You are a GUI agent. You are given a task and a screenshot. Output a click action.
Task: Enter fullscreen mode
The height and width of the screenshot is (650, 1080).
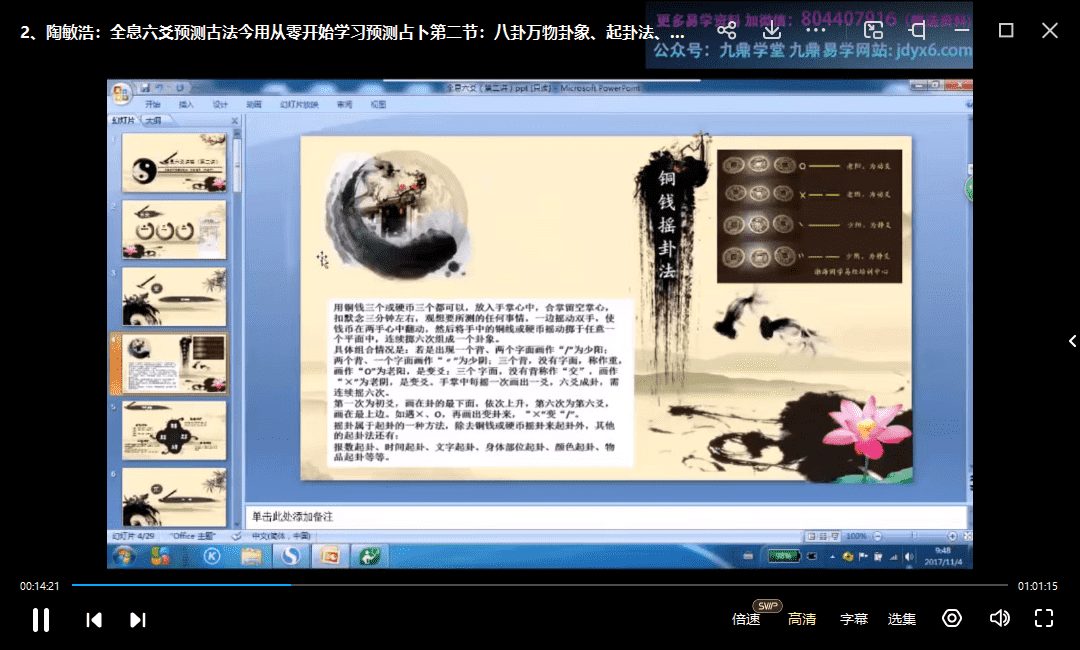(1044, 618)
